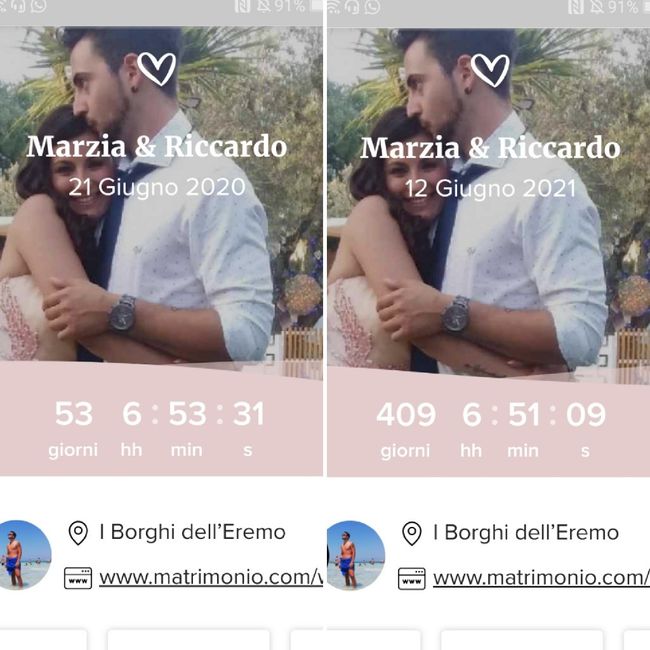Click the www browser icon on right panel

[x=412, y=578]
